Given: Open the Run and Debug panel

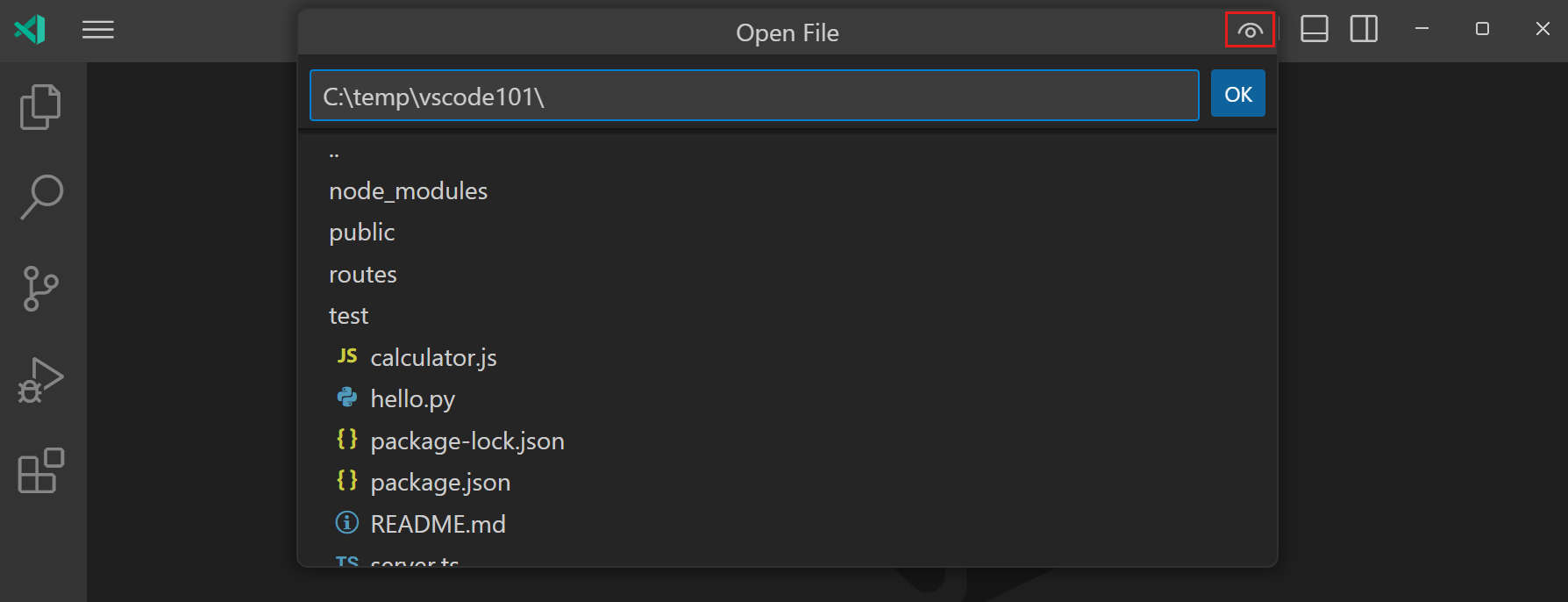Looking at the screenshot, I should (x=39, y=380).
